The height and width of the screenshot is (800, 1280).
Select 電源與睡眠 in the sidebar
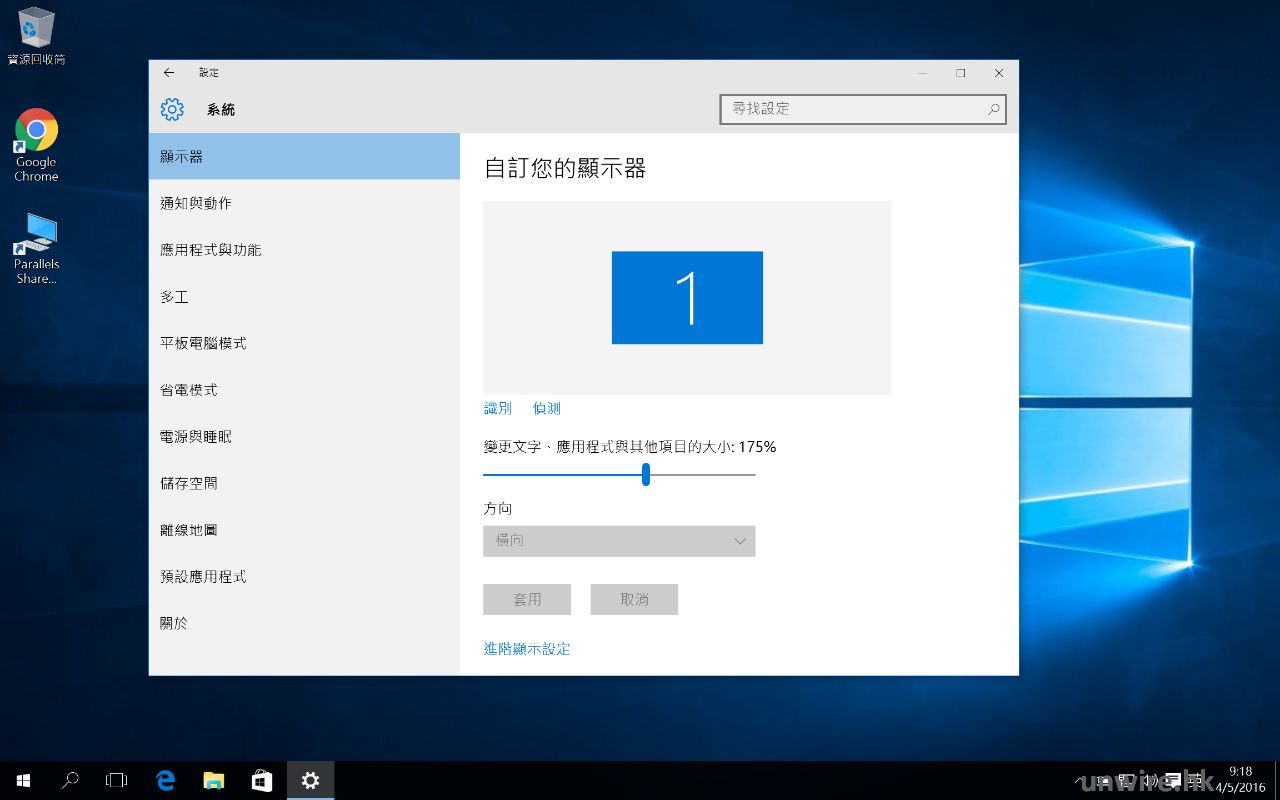(x=196, y=437)
